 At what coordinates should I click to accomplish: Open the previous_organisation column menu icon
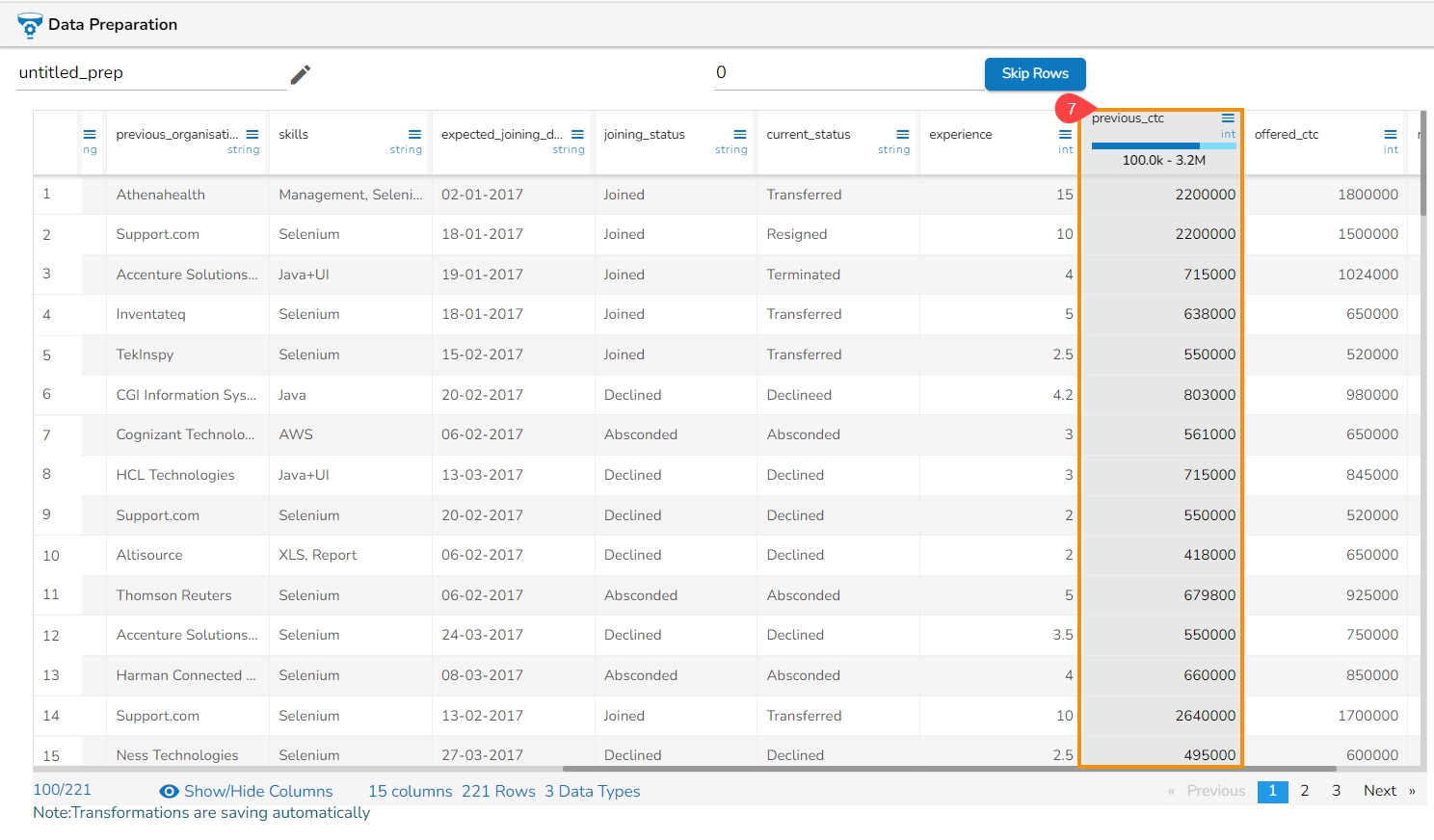(252, 135)
